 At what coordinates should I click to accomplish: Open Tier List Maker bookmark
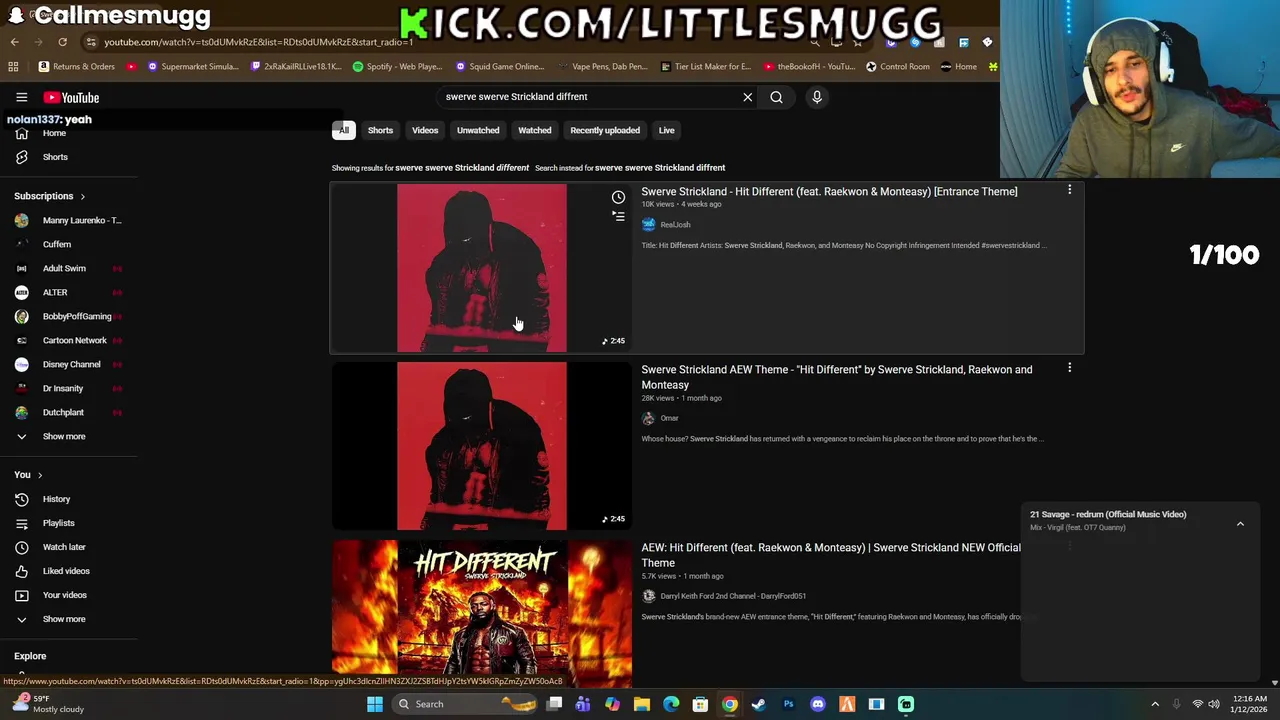click(x=706, y=67)
